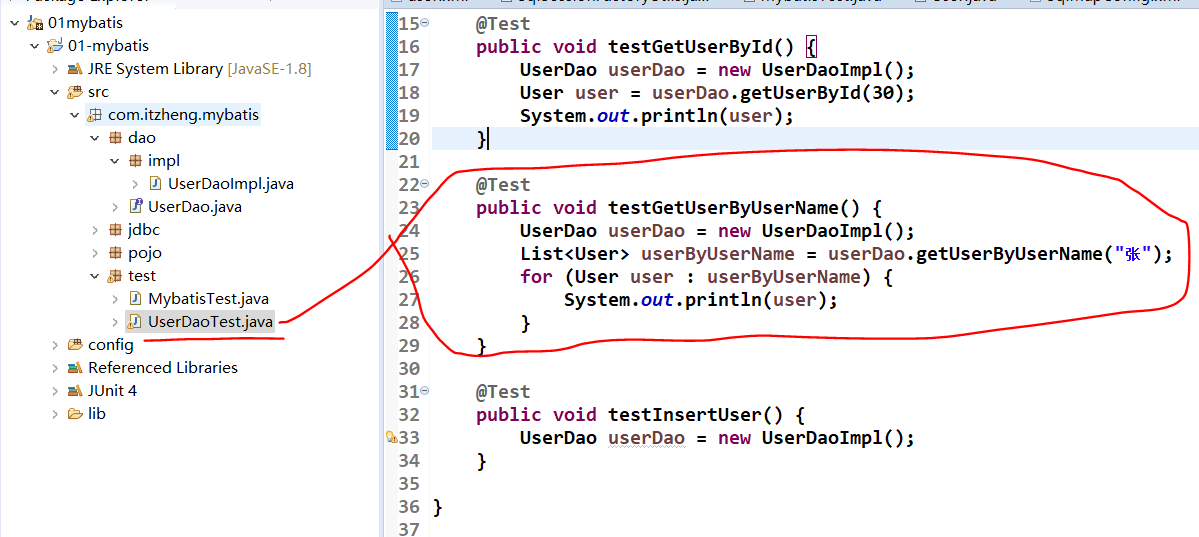Collapse the com.itzheng.mybatis package node

(75, 116)
